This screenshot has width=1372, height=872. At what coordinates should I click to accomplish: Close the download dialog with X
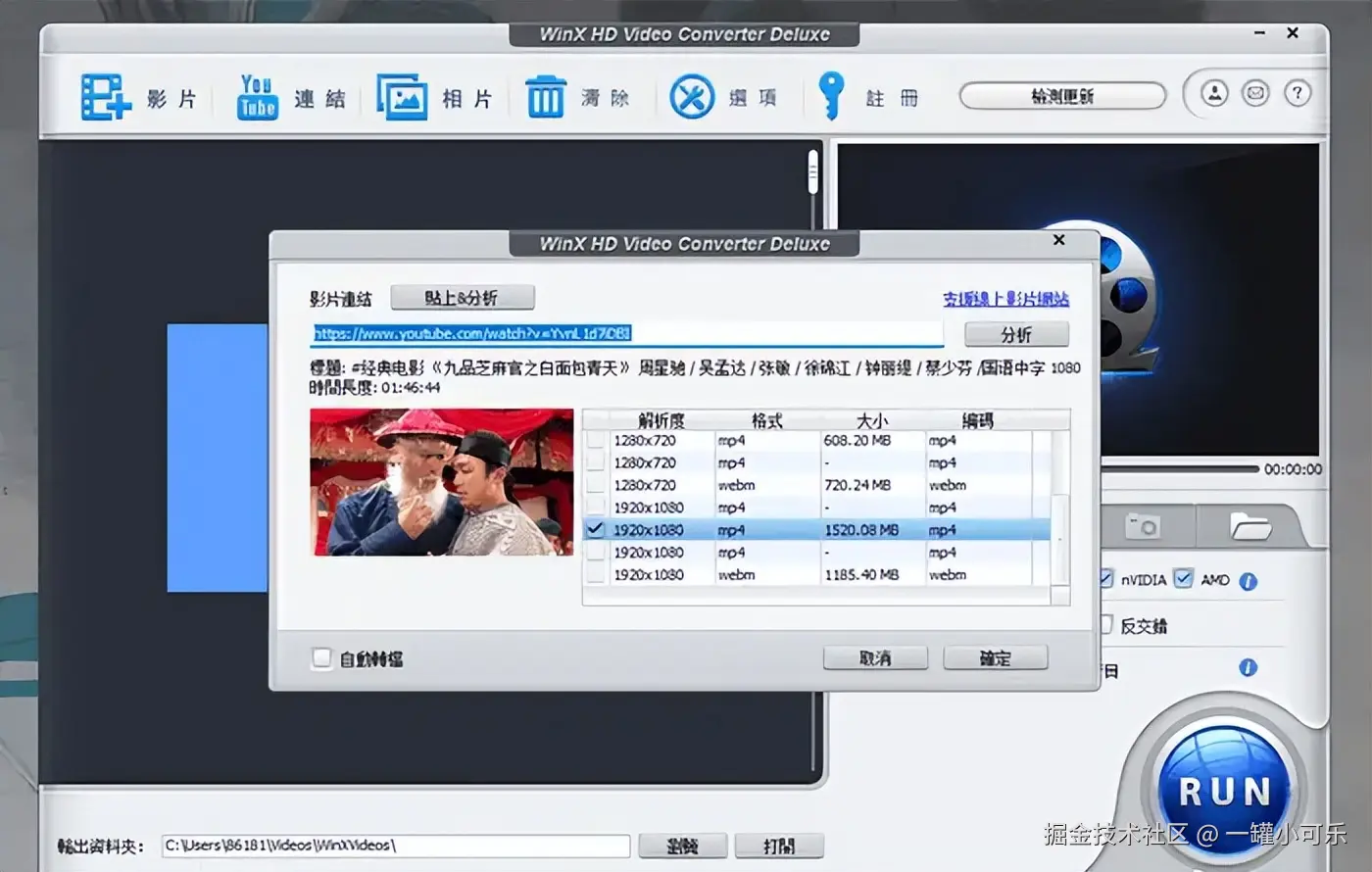pos(1058,239)
